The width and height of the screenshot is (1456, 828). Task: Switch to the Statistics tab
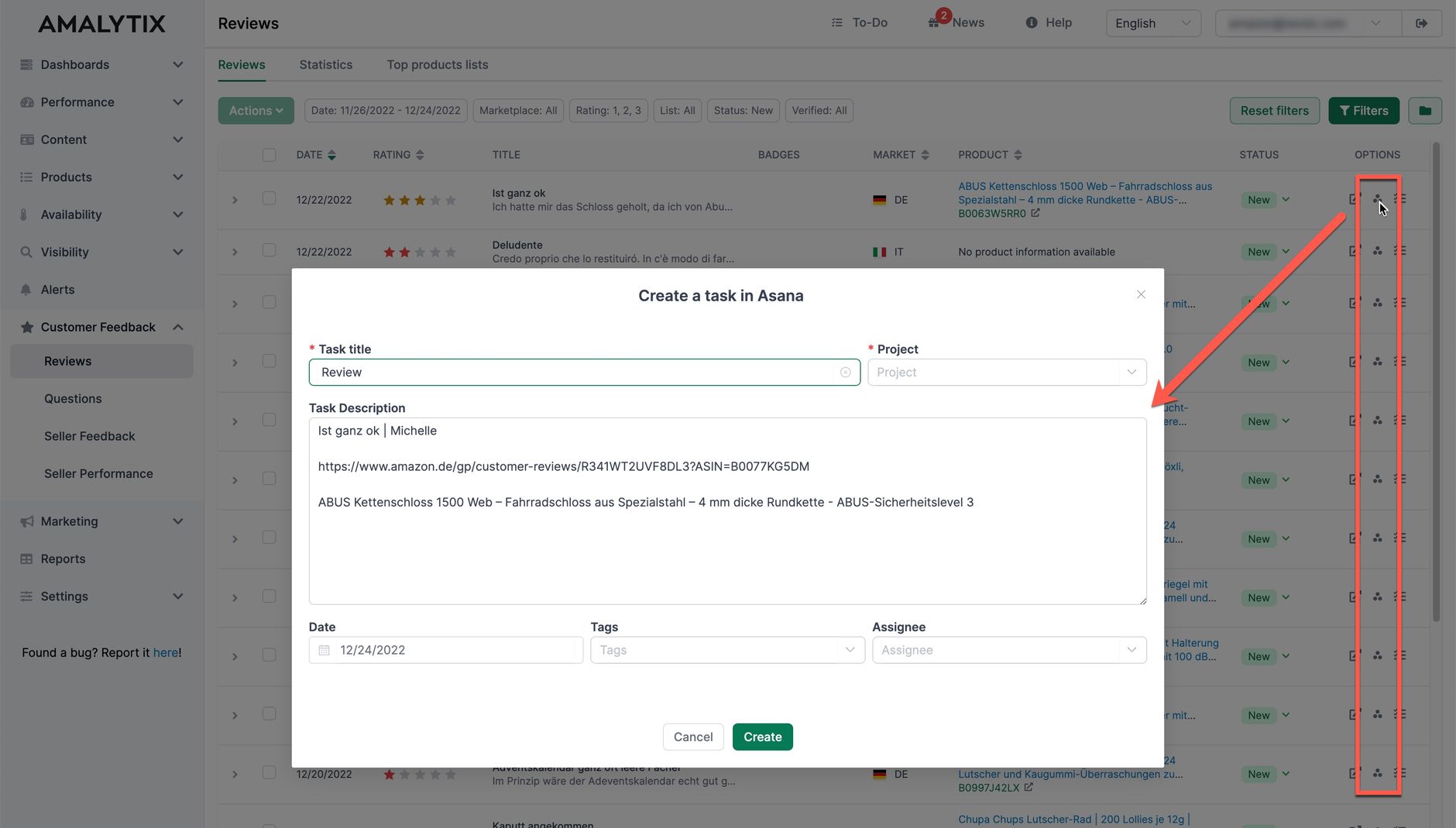326,65
